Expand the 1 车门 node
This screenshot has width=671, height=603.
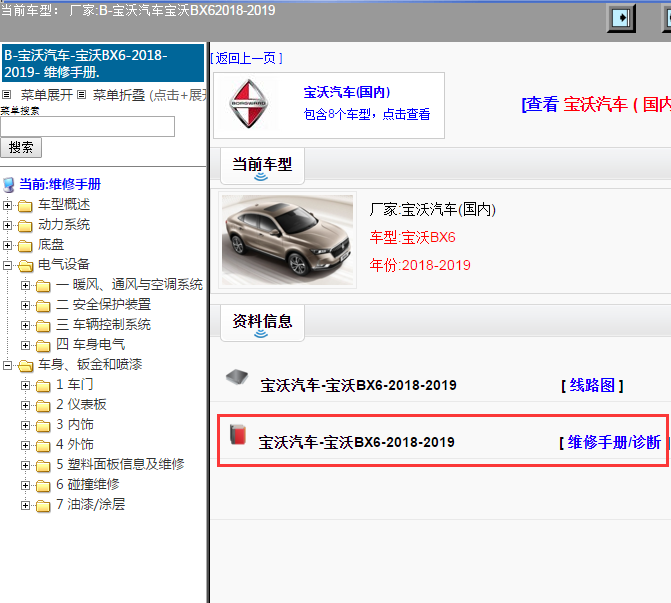[25, 385]
